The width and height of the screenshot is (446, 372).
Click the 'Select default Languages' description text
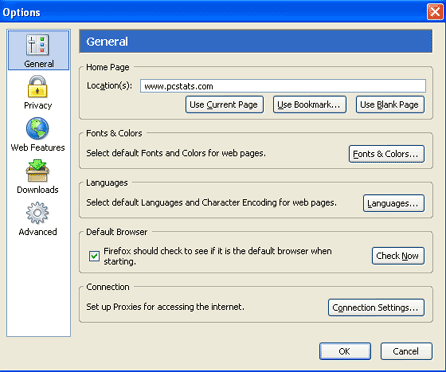tap(211, 203)
